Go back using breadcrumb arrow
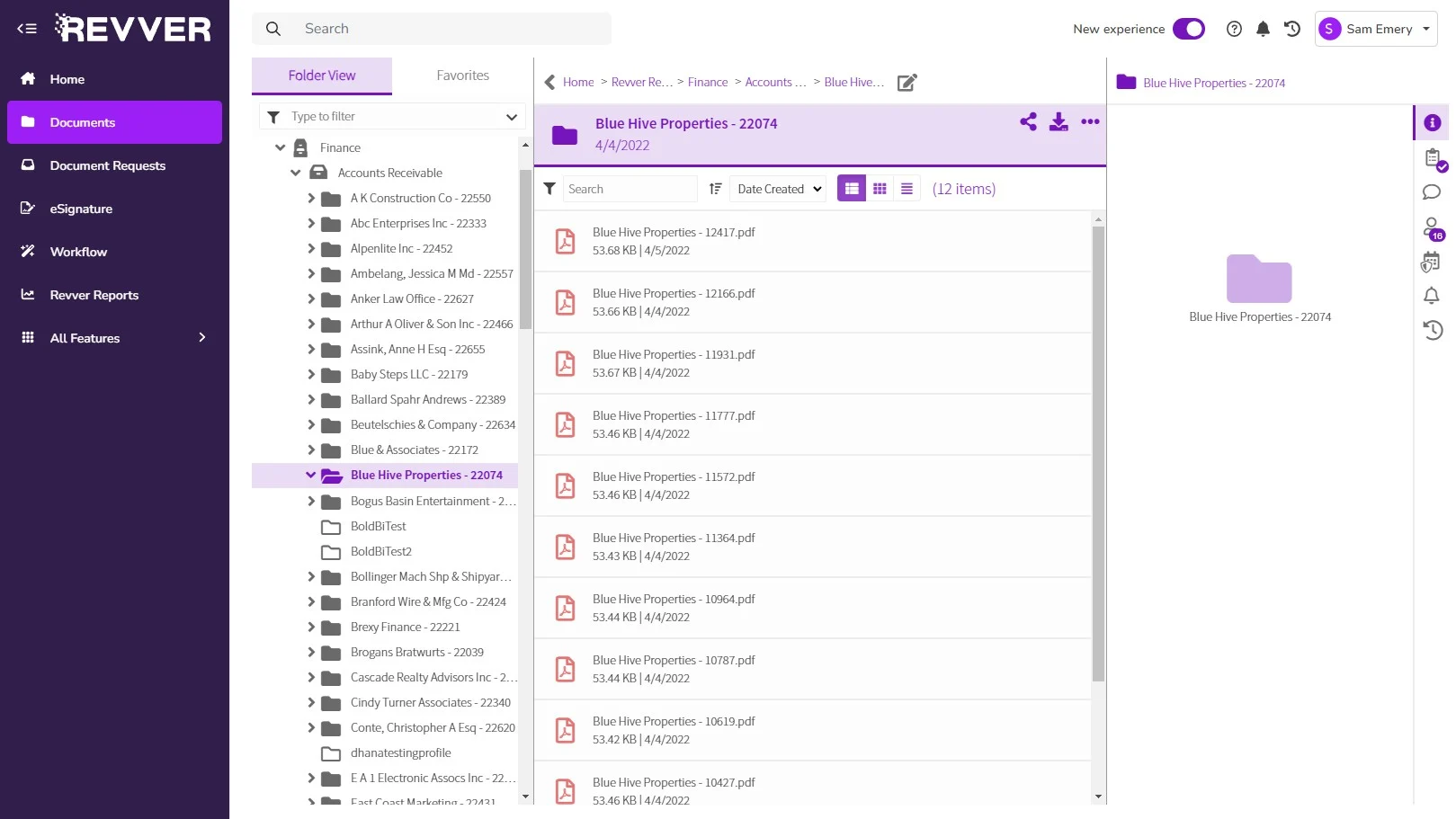The image size is (1456, 819). coord(549,83)
